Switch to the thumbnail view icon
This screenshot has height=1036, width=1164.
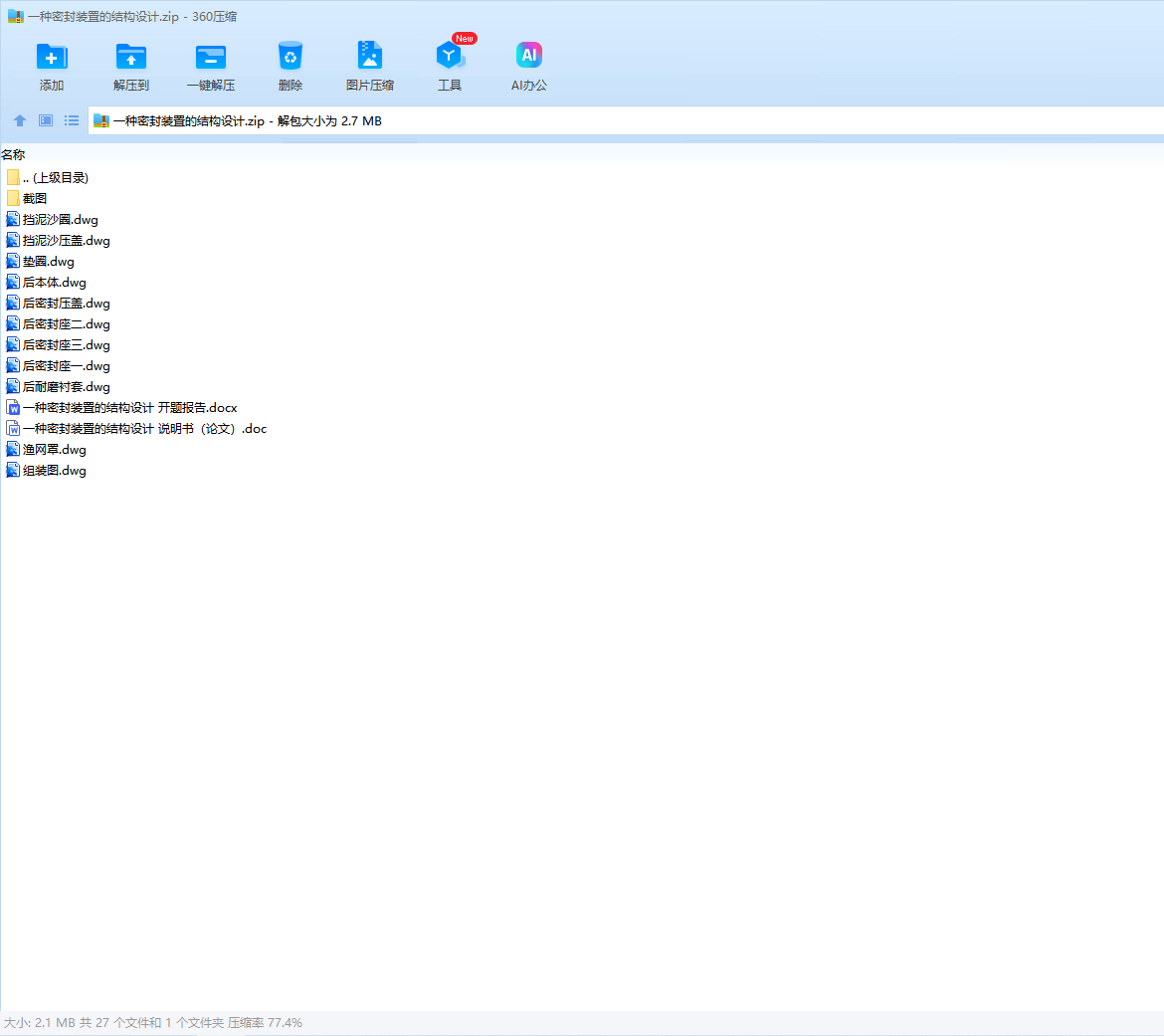click(46, 120)
